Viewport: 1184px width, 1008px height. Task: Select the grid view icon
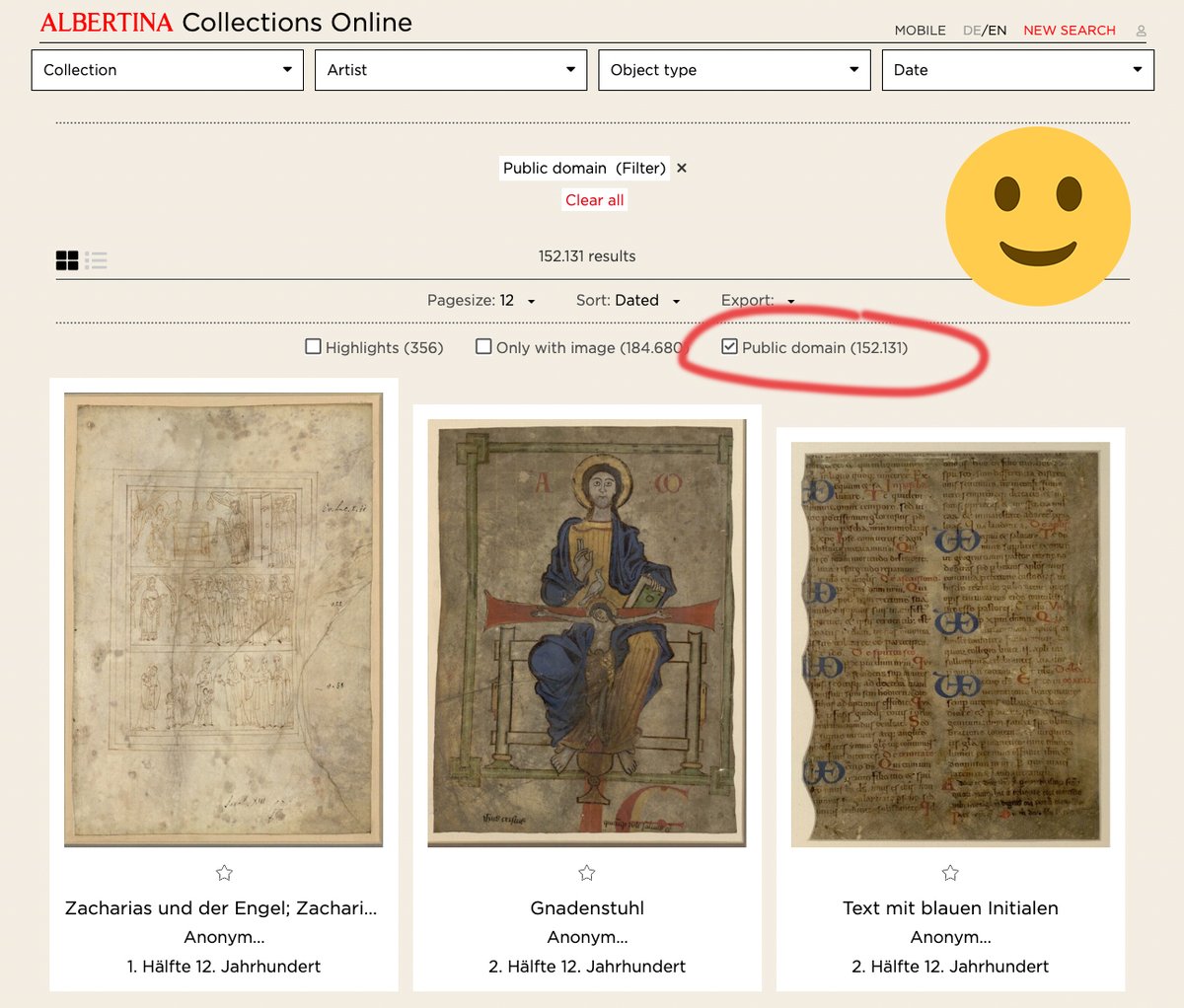pyautogui.click(x=67, y=259)
